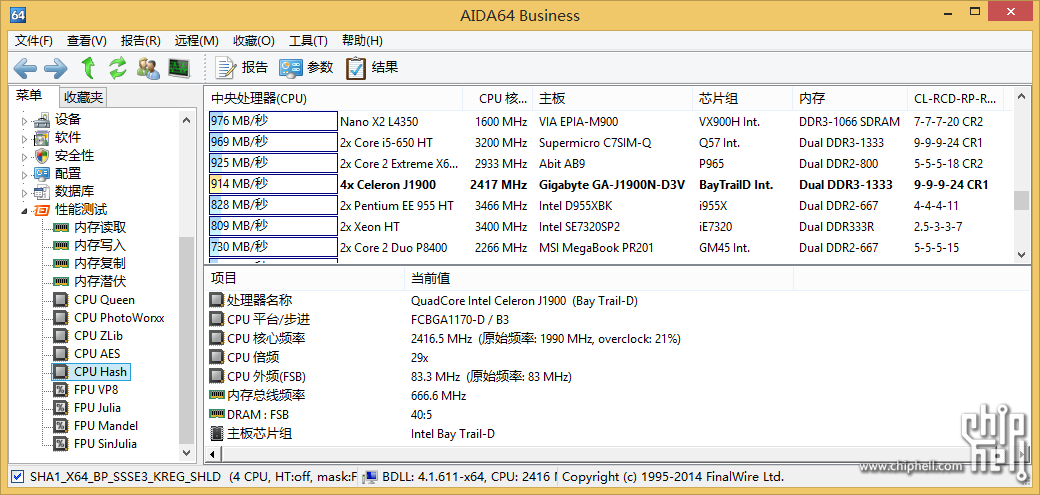Select CPU Queen benchmark
The width and height of the screenshot is (1040, 495).
104,300
